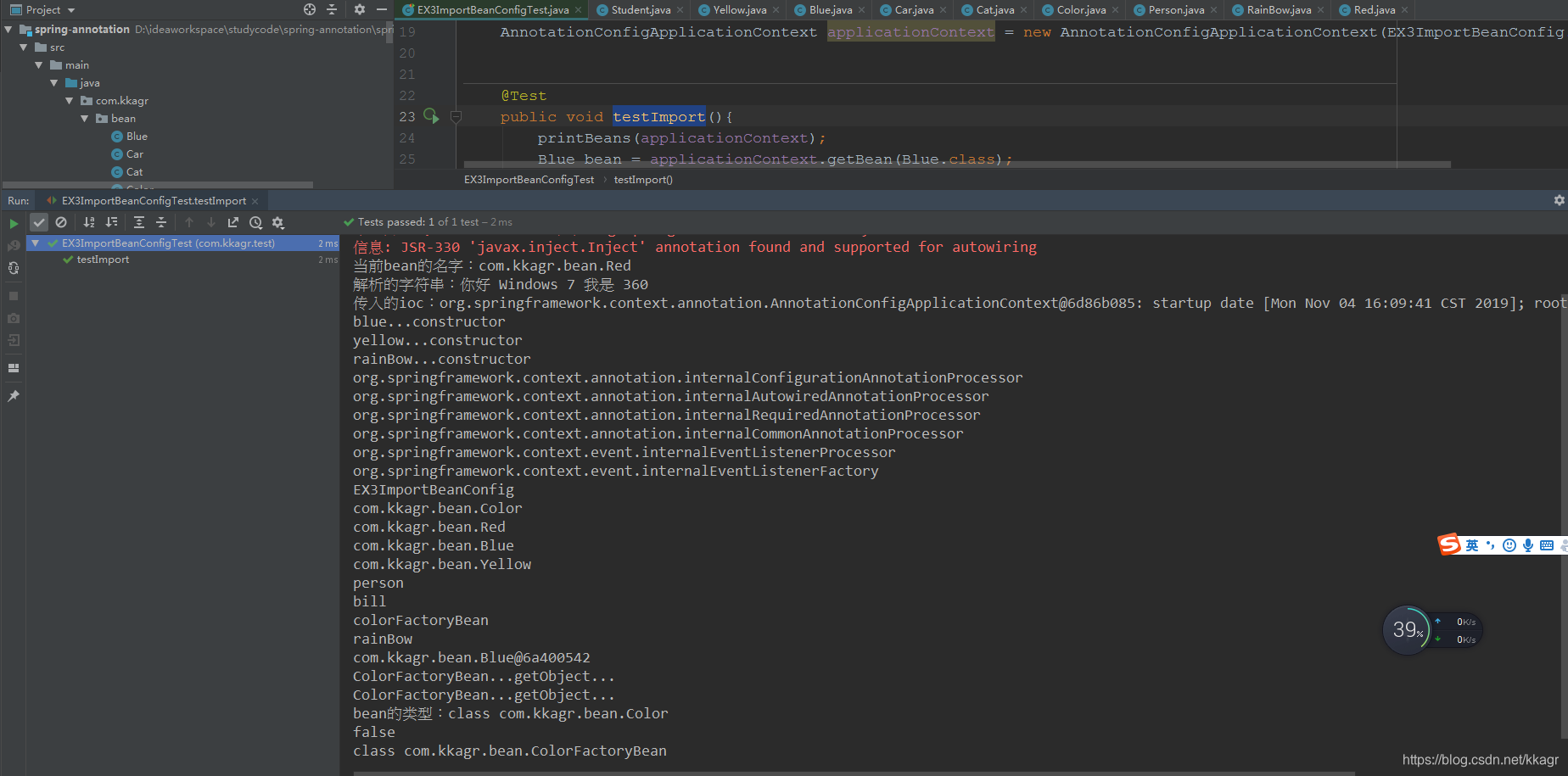This screenshot has height=776, width=1568.
Task: Switch to RainBow.java tab
Action: pyautogui.click(x=1279, y=10)
